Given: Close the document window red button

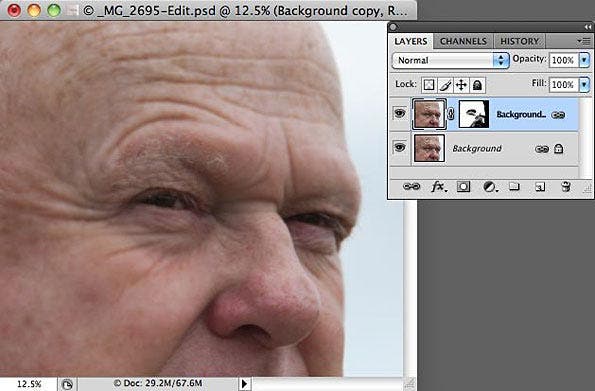Looking at the screenshot, I should click(14, 10).
